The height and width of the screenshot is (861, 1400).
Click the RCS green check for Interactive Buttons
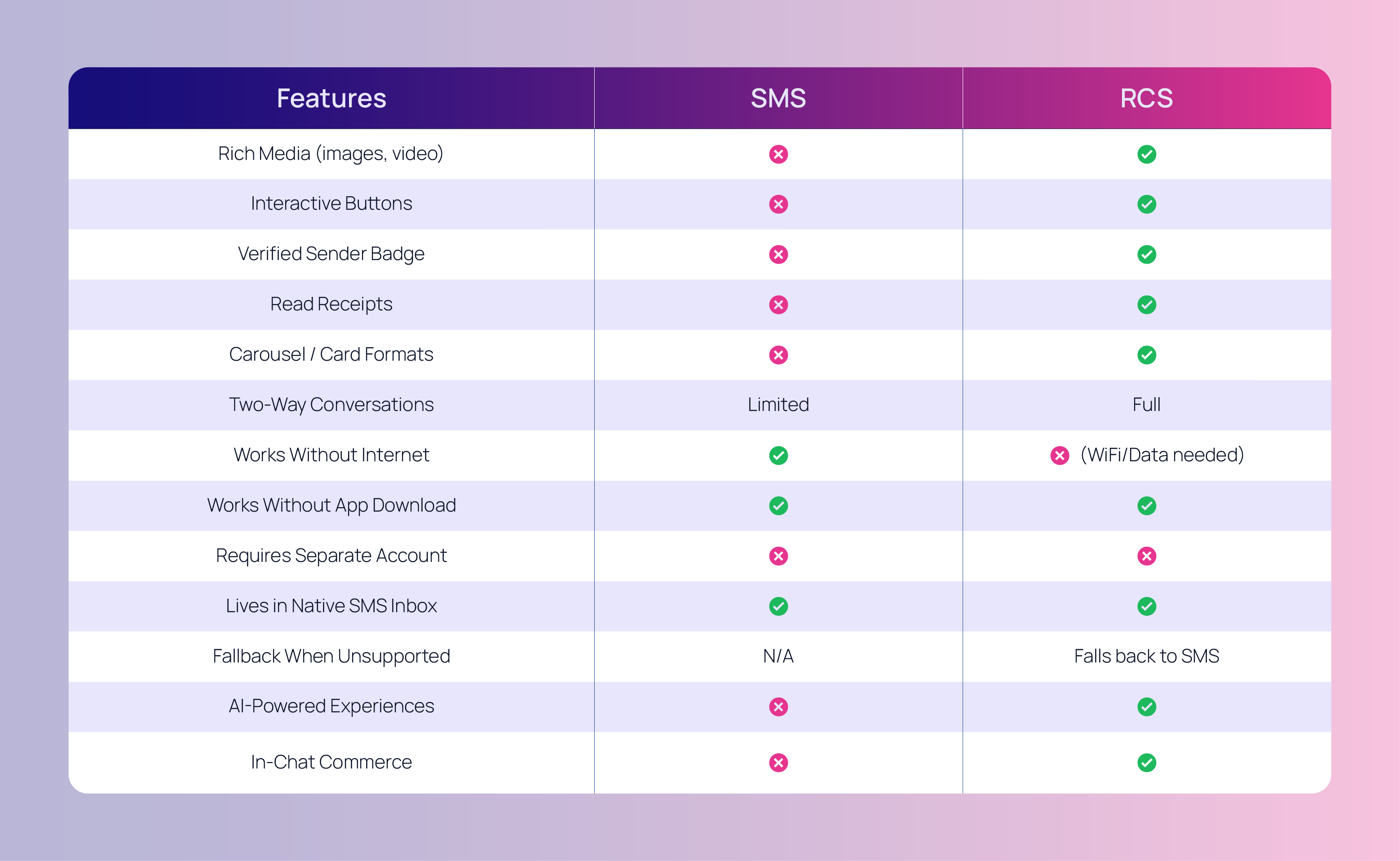tap(1146, 204)
